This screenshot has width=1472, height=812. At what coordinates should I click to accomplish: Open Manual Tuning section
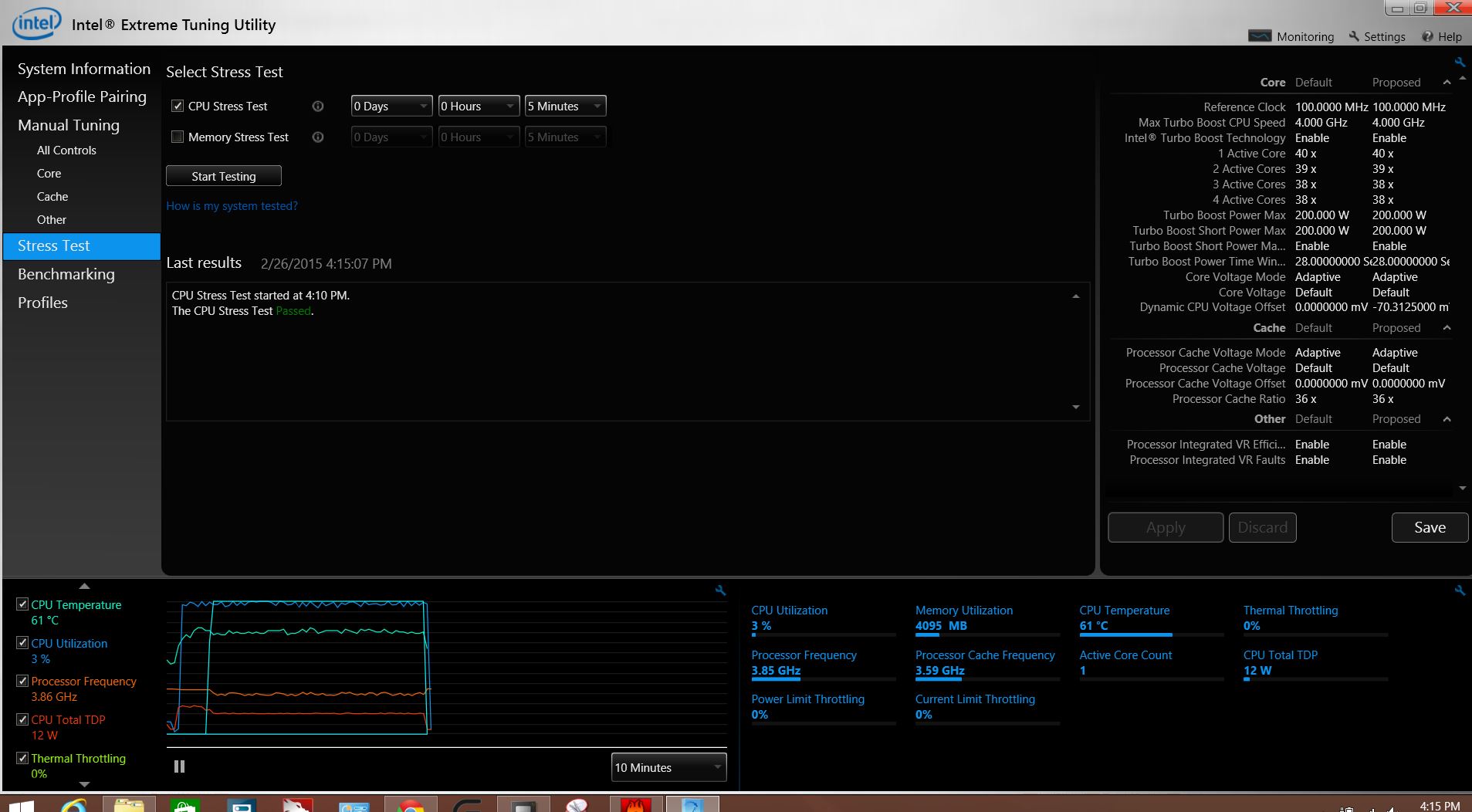point(69,125)
